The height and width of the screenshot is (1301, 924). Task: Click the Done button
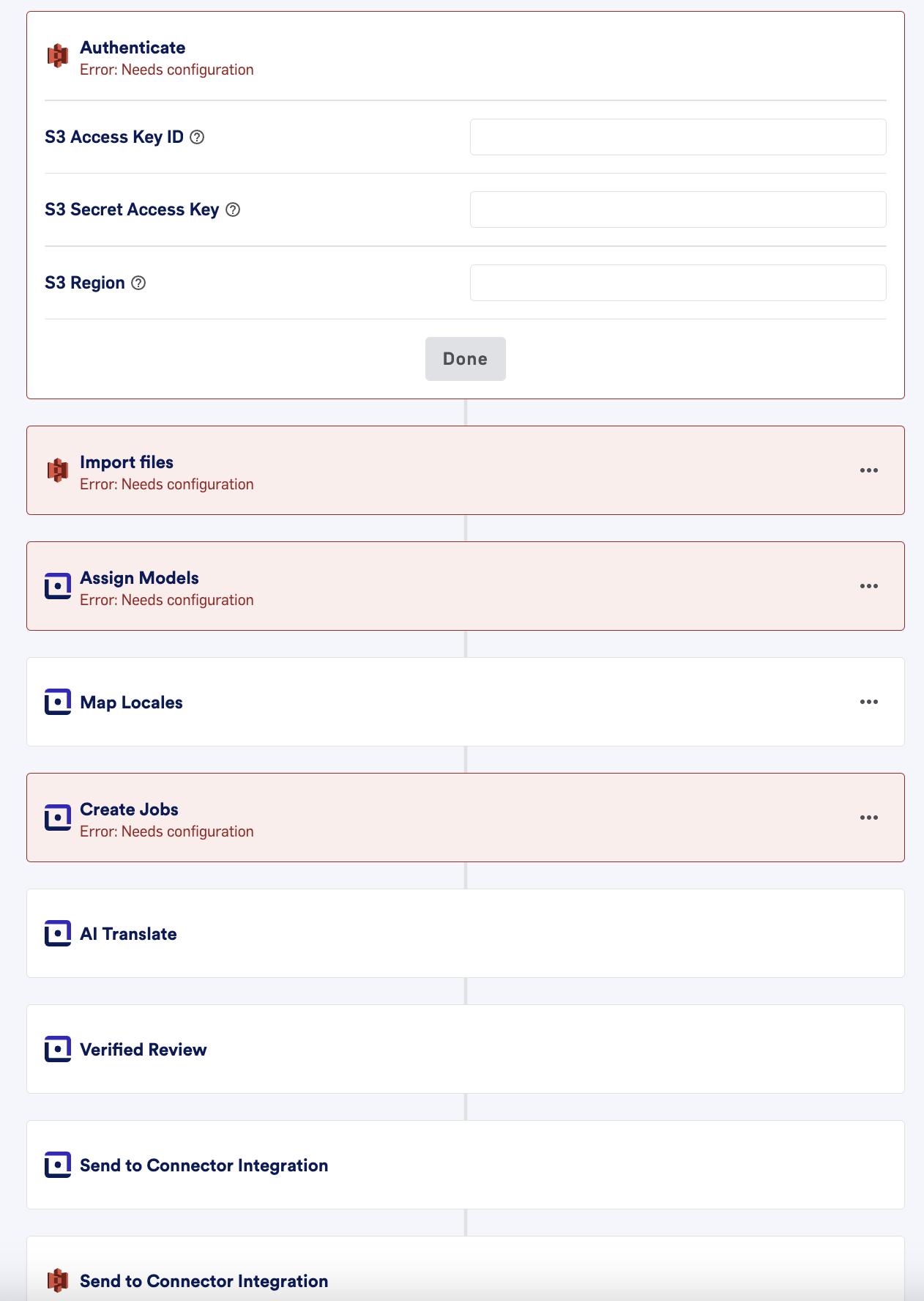tap(466, 359)
